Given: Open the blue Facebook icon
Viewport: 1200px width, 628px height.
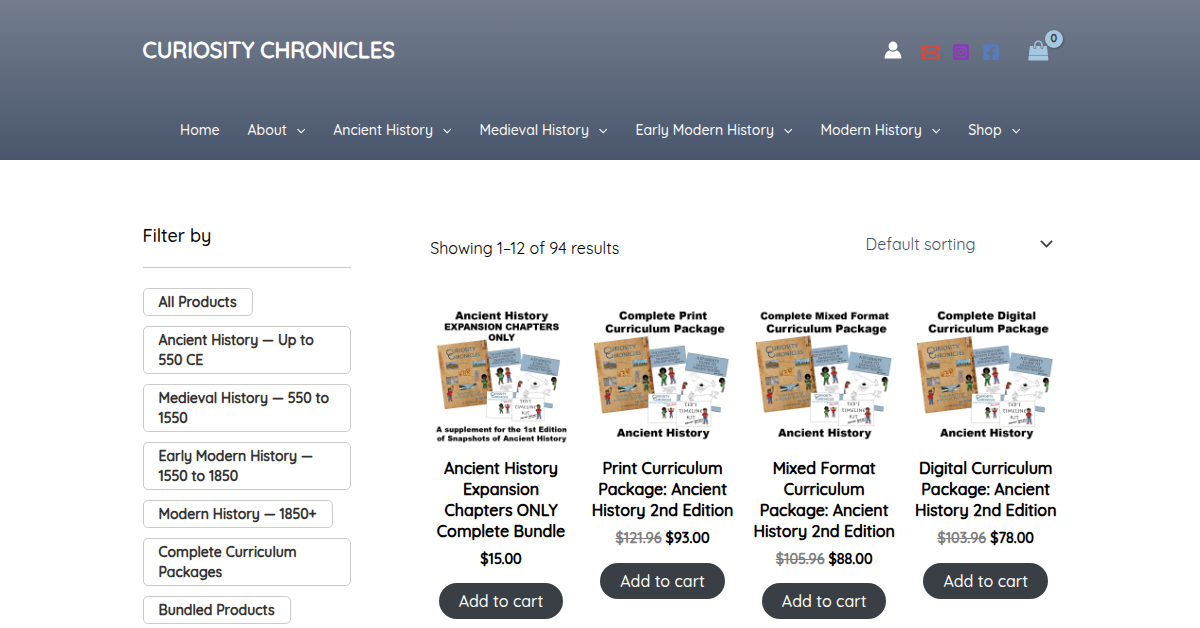Looking at the screenshot, I should pyautogui.click(x=991, y=52).
